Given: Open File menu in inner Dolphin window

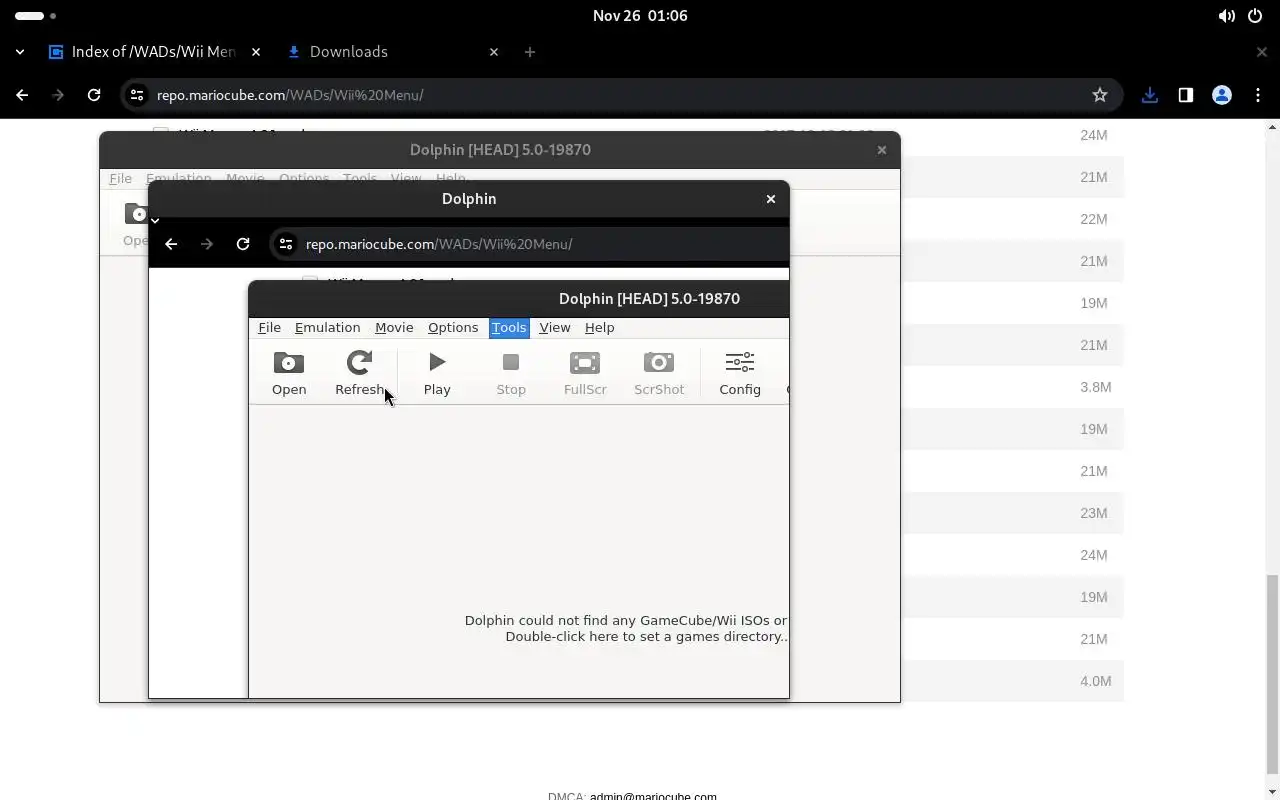Looking at the screenshot, I should click(269, 328).
